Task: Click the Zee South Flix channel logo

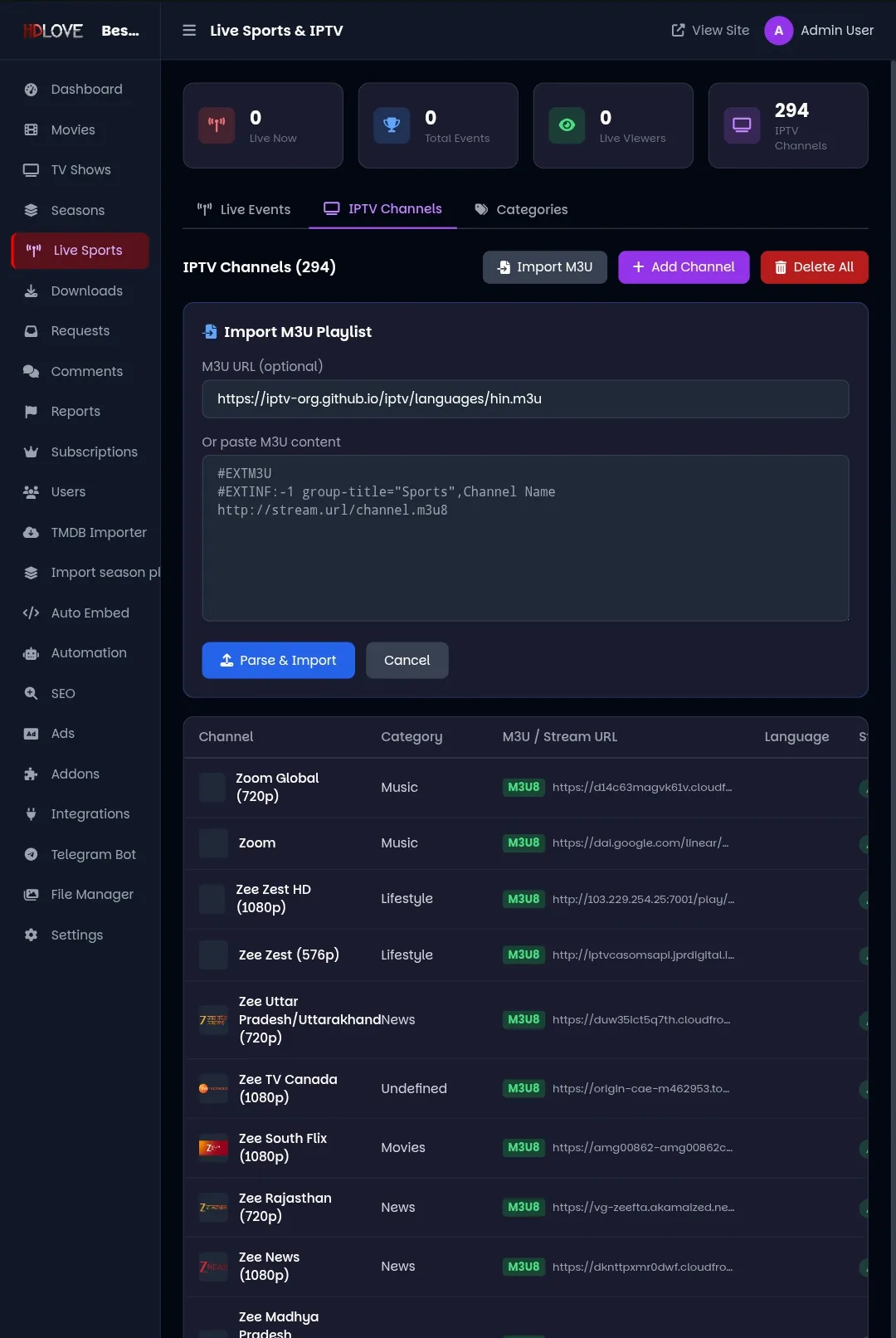Action: 213,1148
